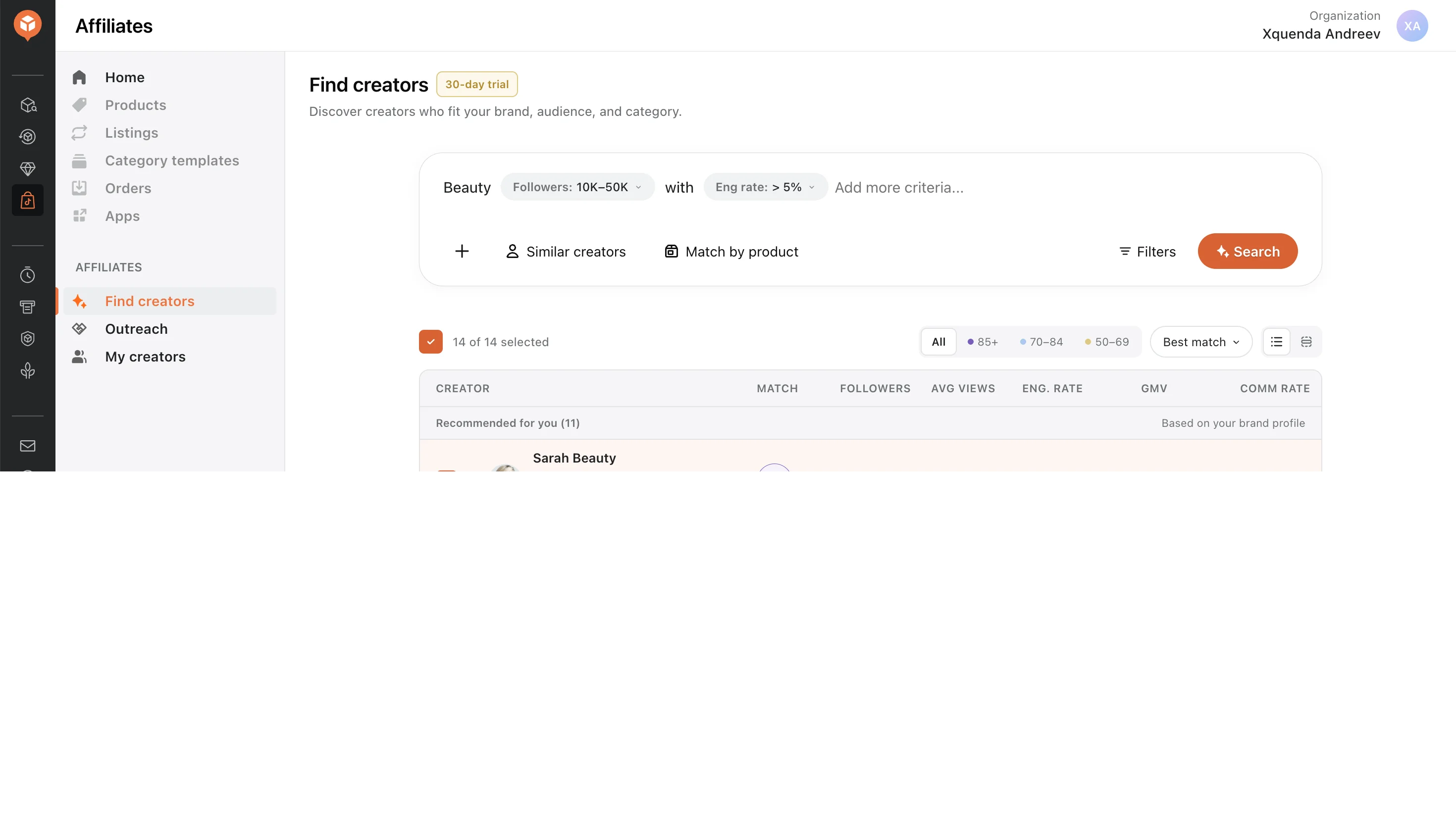Image resolution: width=1456 pixels, height=828 pixels.
Task: Open the clock icon in the dark rail
Action: coord(28,275)
